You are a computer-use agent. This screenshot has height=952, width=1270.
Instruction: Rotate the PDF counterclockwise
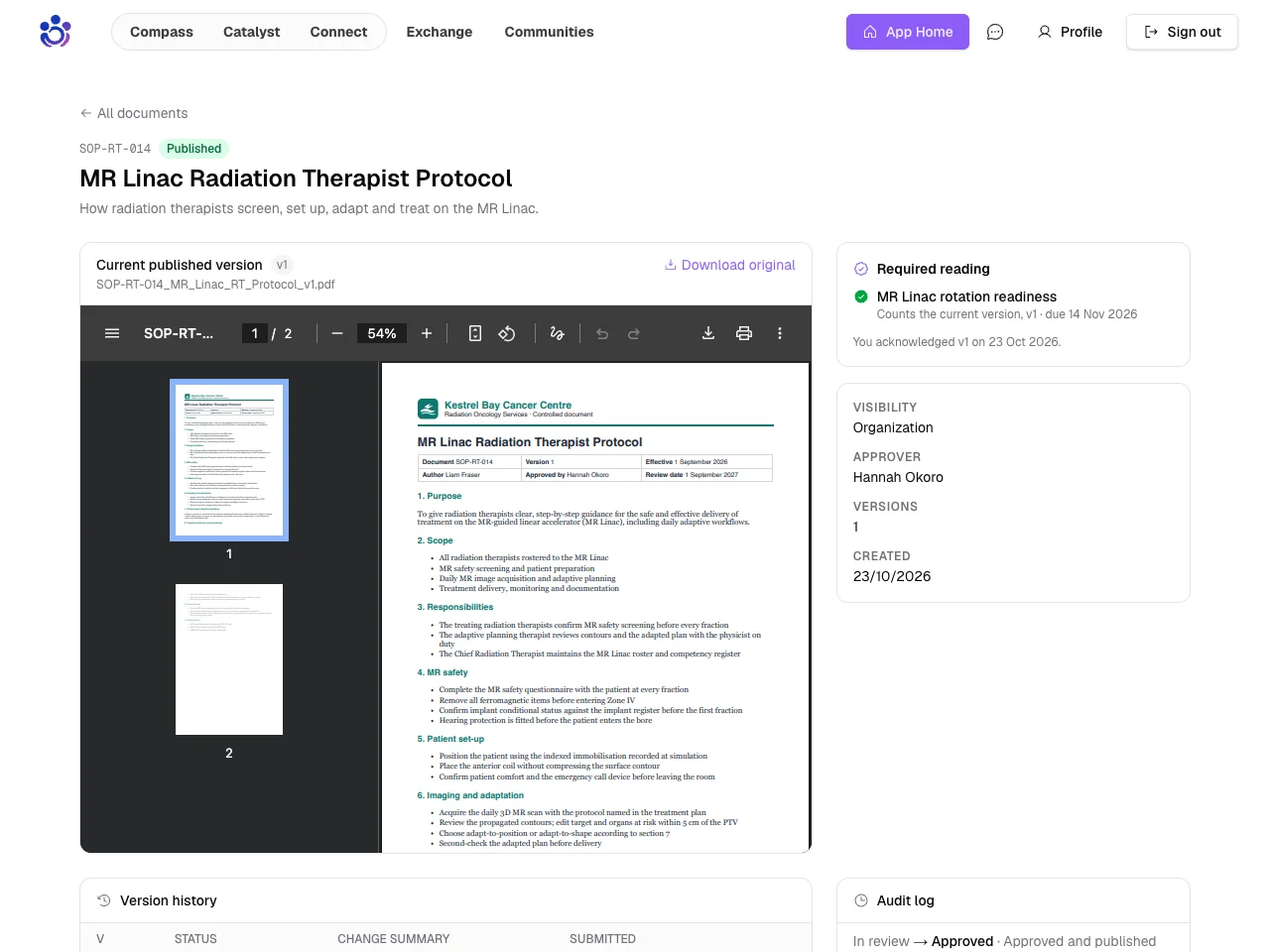507,333
